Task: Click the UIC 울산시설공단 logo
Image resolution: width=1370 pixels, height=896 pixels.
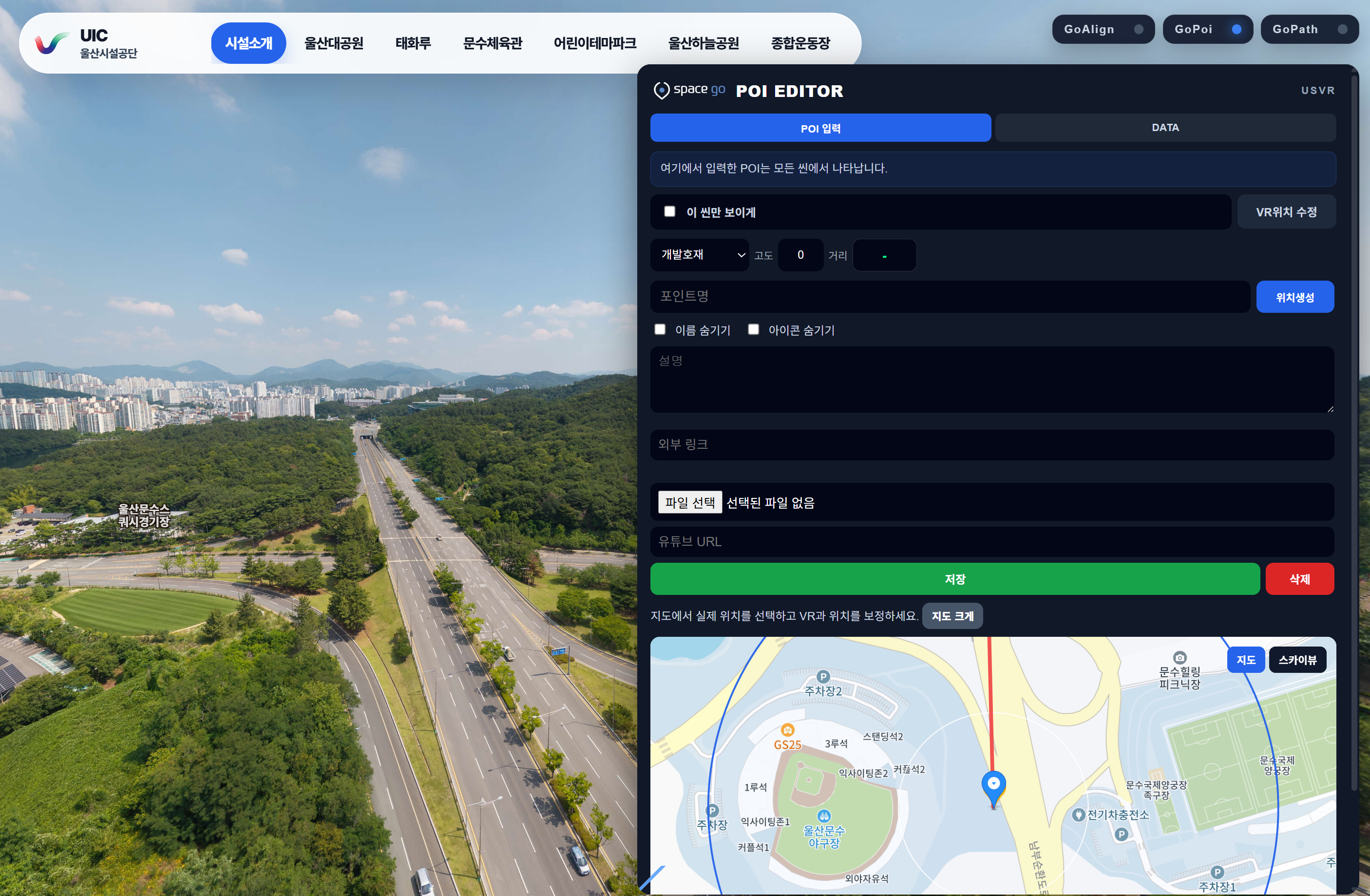Action: [x=86, y=44]
